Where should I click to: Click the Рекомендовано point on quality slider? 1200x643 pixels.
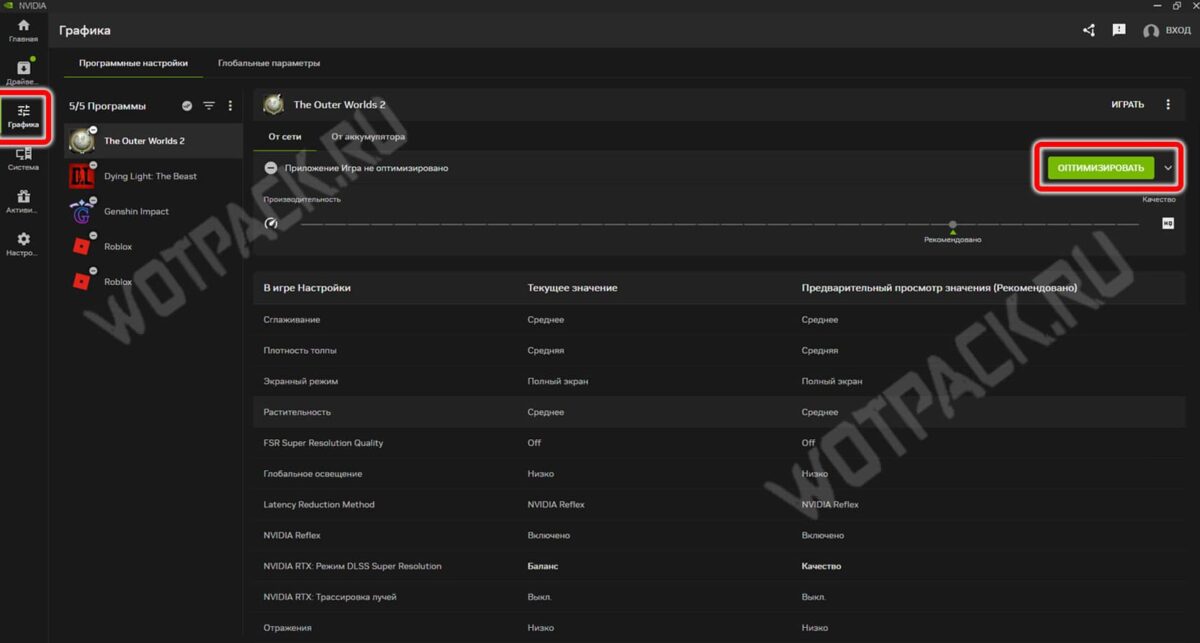(x=952, y=225)
